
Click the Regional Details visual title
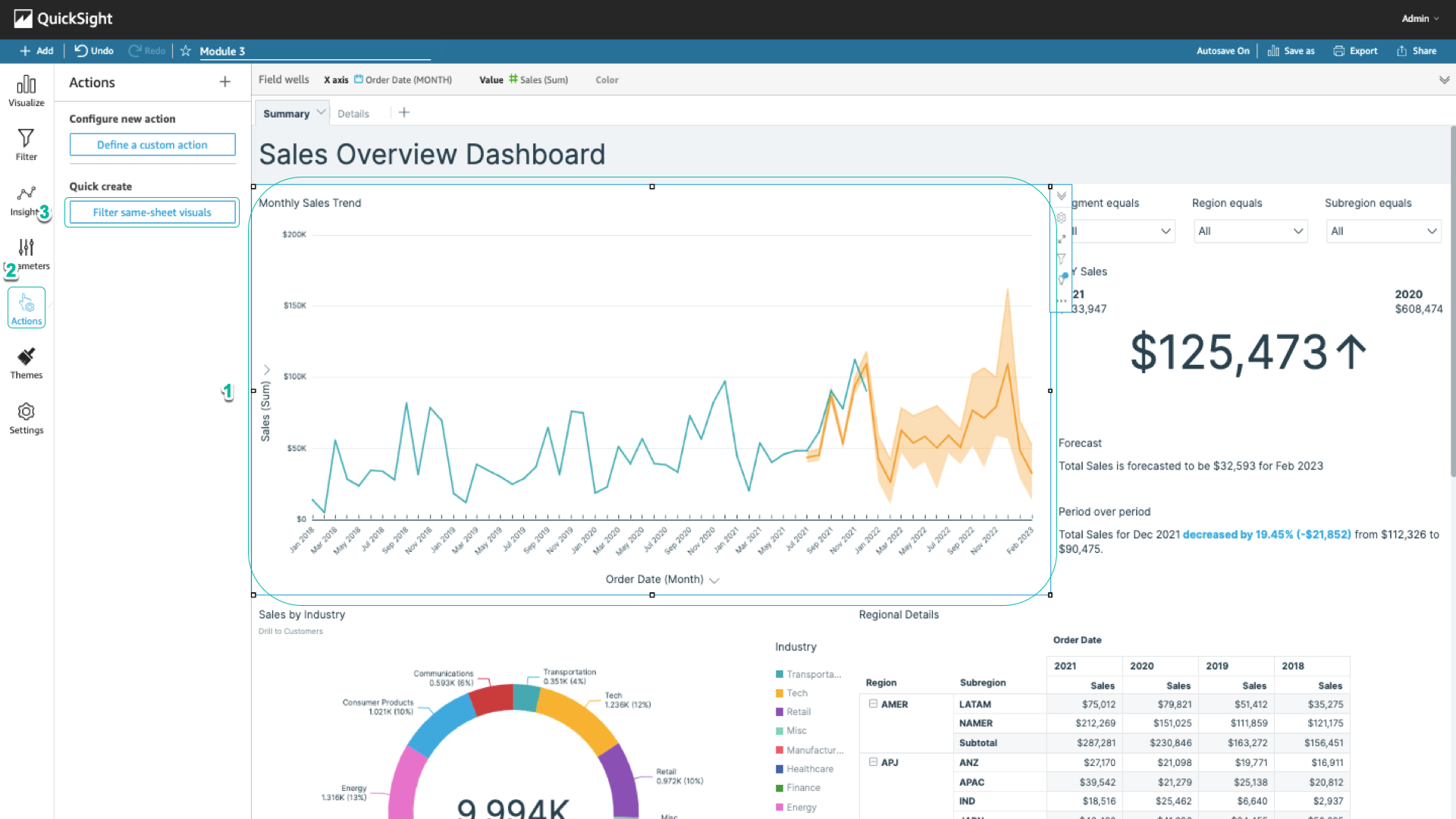pyautogui.click(x=899, y=615)
